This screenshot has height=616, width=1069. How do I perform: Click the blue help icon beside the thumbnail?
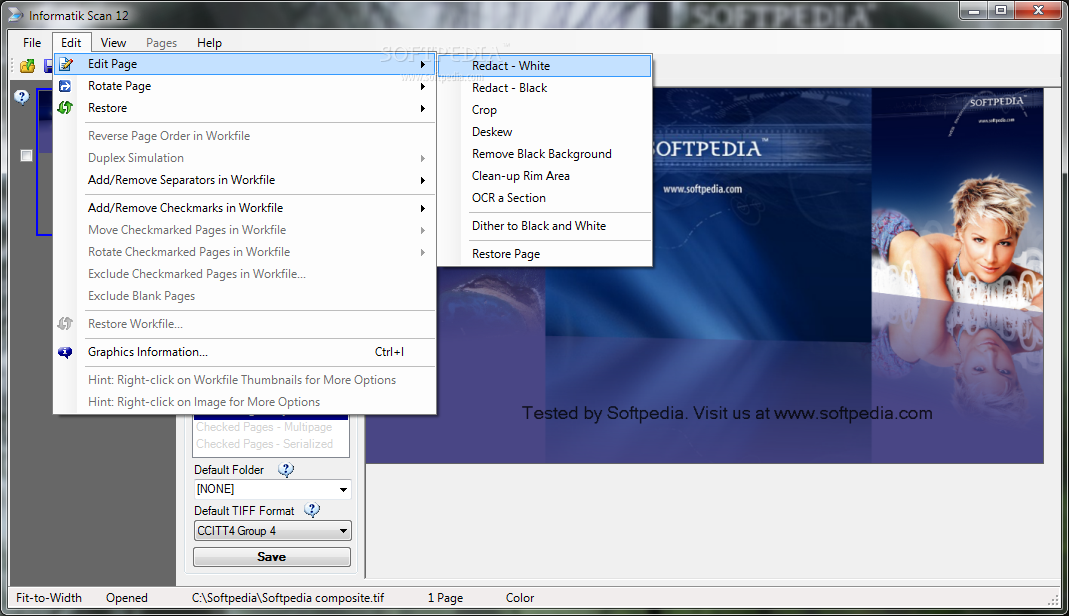click(x=22, y=97)
